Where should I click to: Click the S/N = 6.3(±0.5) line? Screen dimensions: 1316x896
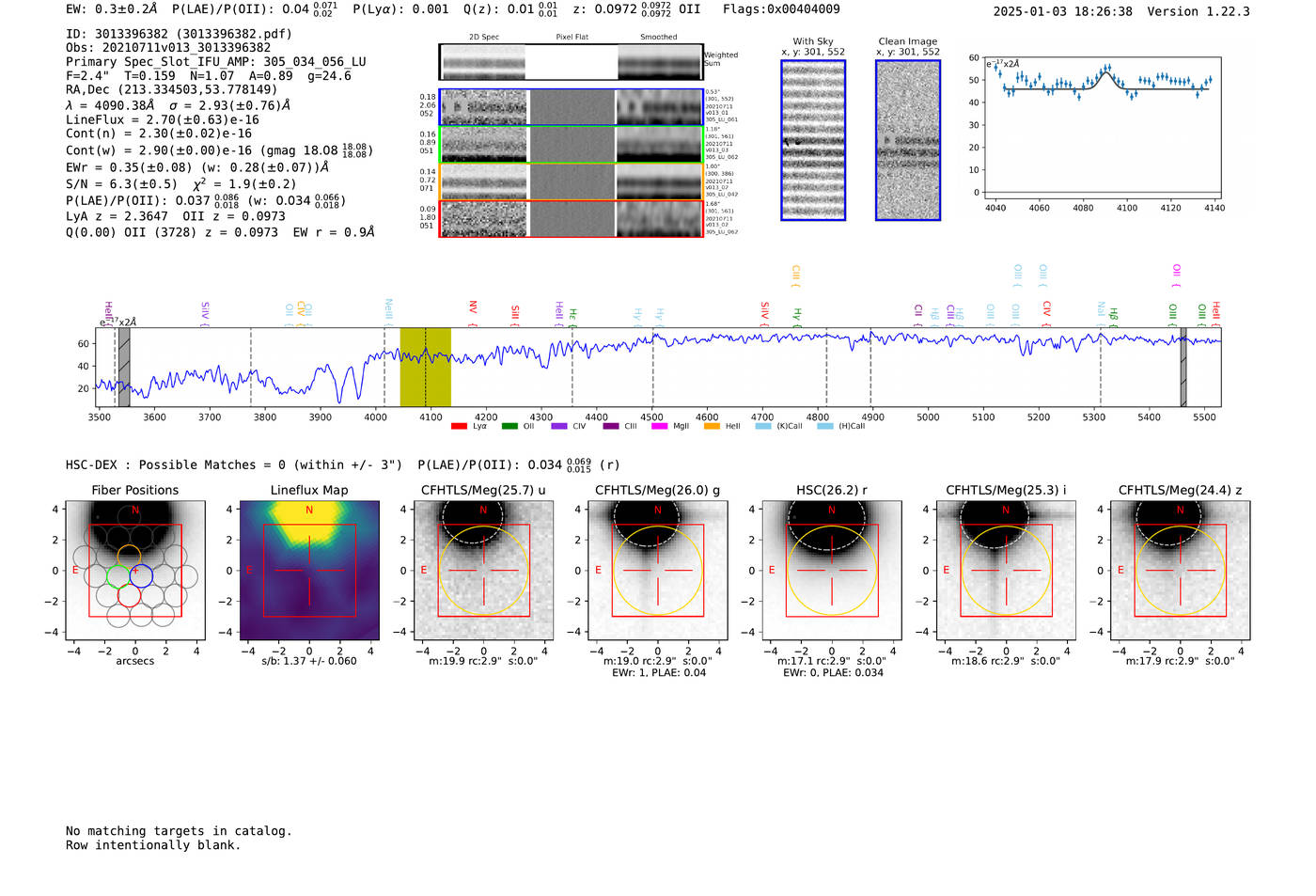click(x=180, y=183)
